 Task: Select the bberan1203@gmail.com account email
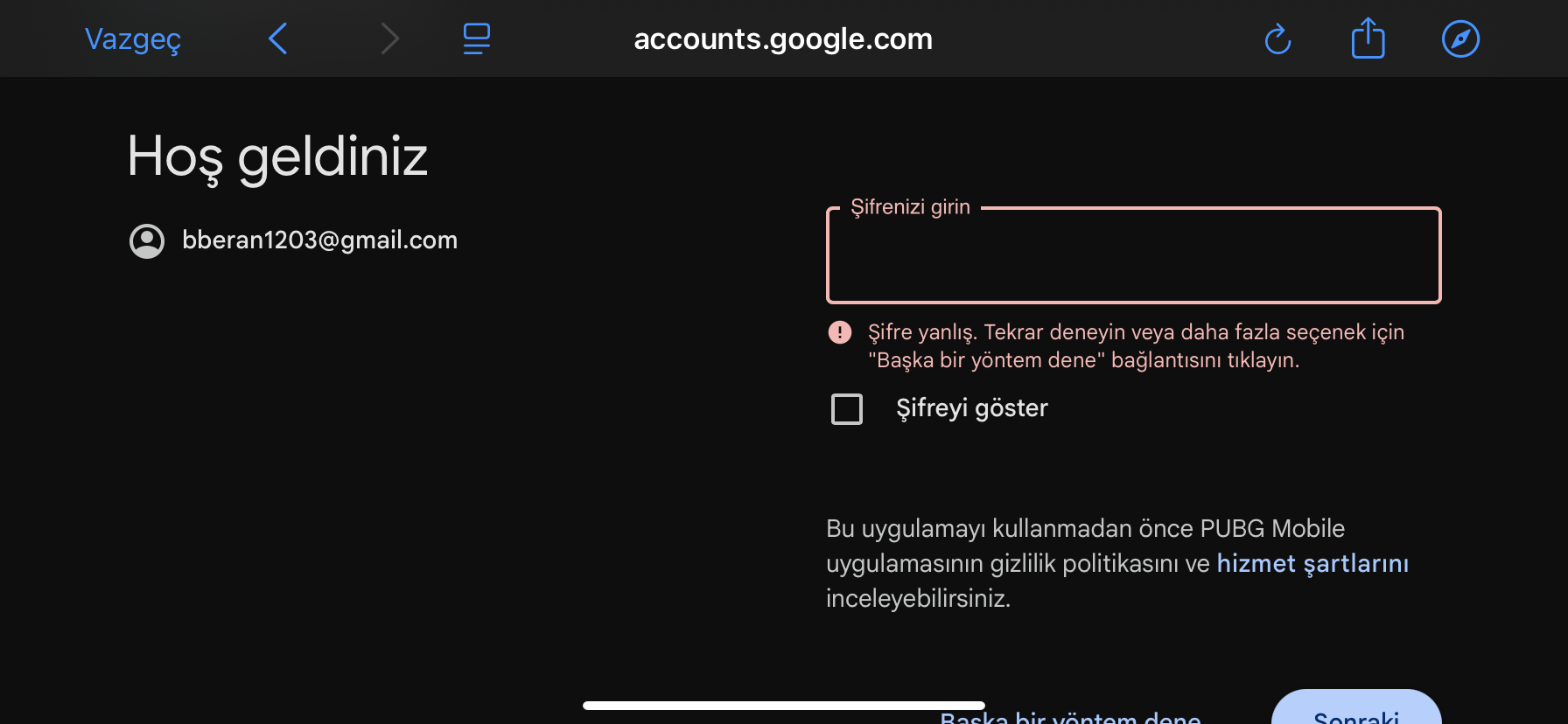click(x=319, y=240)
